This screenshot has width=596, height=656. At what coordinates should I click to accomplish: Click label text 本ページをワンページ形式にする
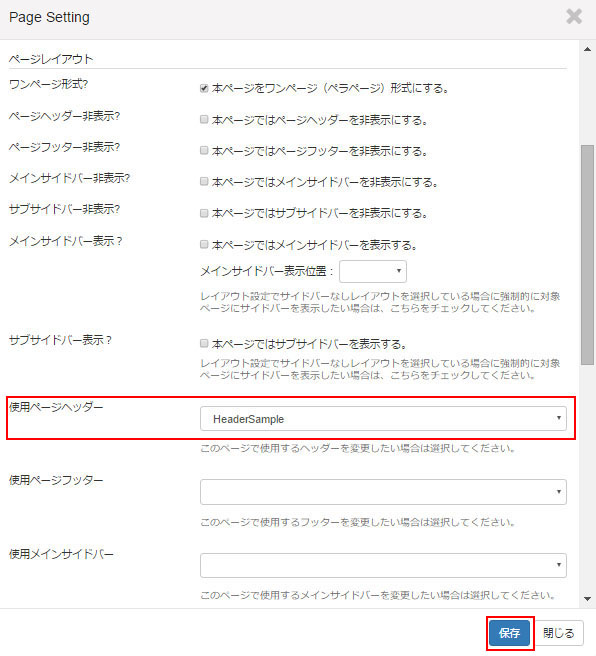pyautogui.click(x=330, y=88)
